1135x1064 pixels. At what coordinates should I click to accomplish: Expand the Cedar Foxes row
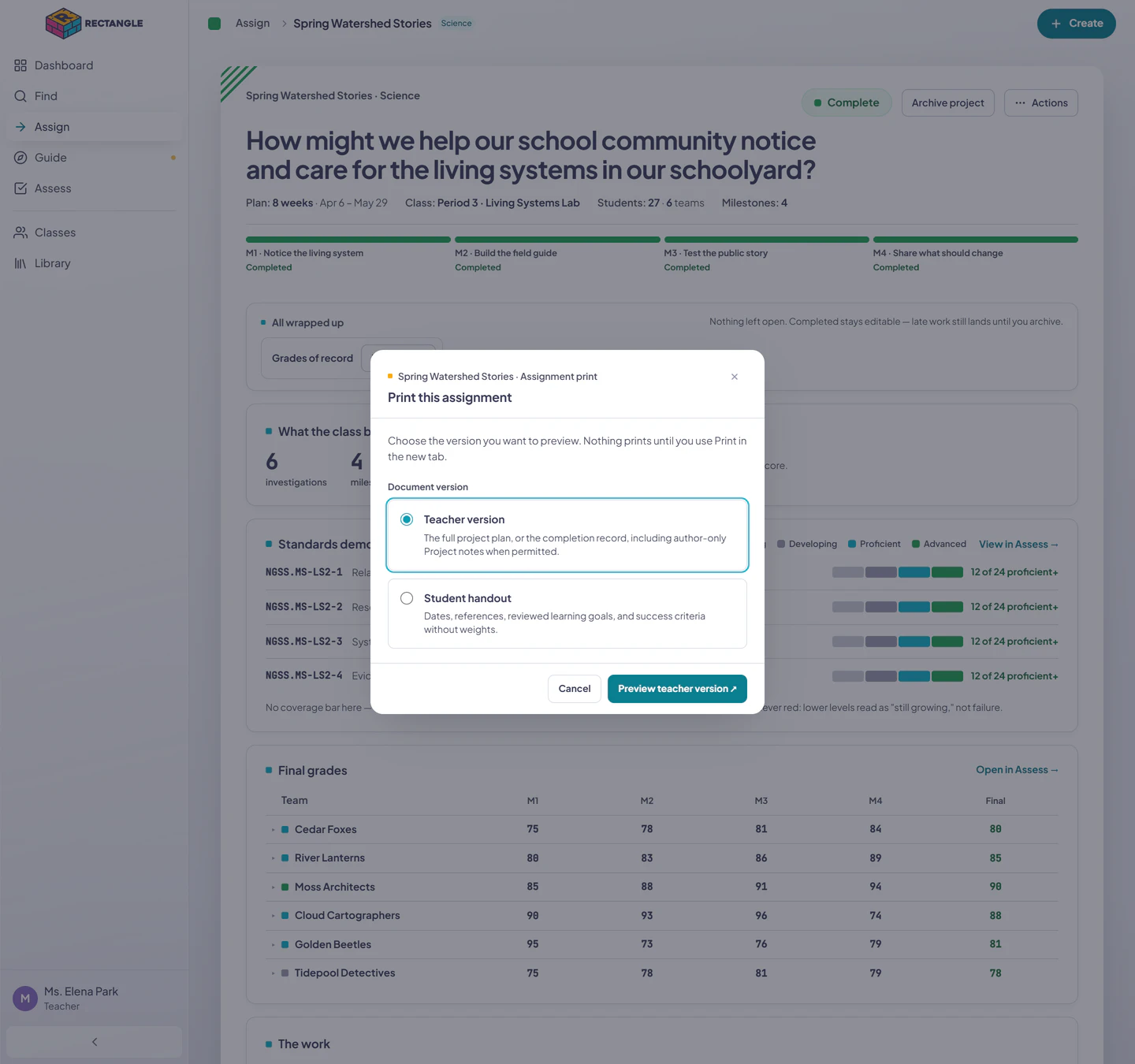[x=274, y=830]
